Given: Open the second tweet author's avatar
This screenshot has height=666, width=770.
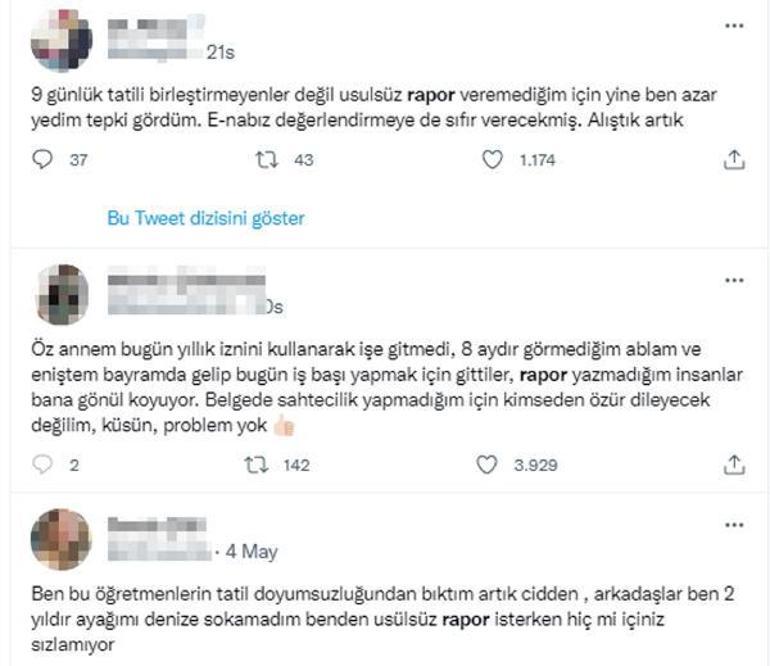Looking at the screenshot, I should 62,294.
